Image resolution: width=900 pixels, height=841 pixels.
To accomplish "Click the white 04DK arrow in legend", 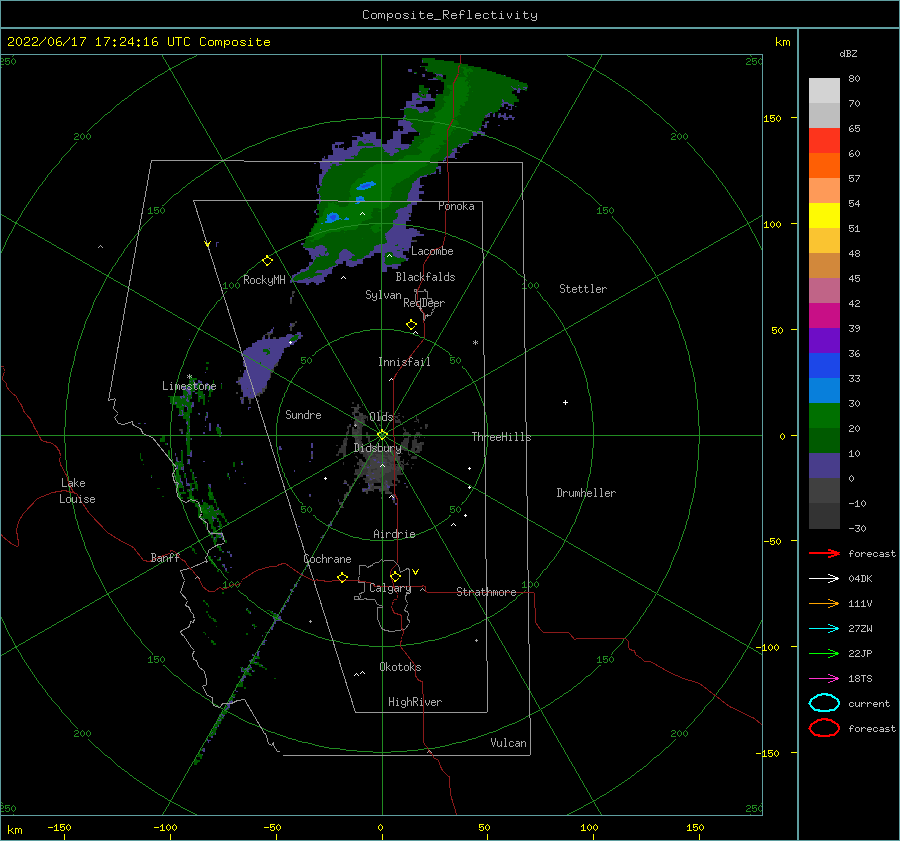I will 824,578.
